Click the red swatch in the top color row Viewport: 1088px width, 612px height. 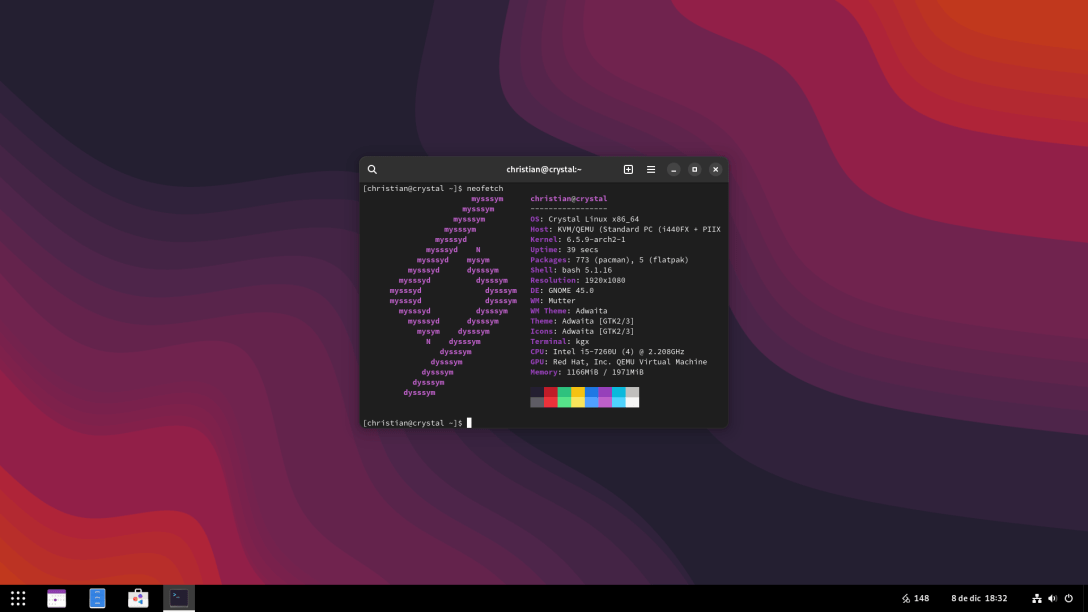tap(551, 392)
